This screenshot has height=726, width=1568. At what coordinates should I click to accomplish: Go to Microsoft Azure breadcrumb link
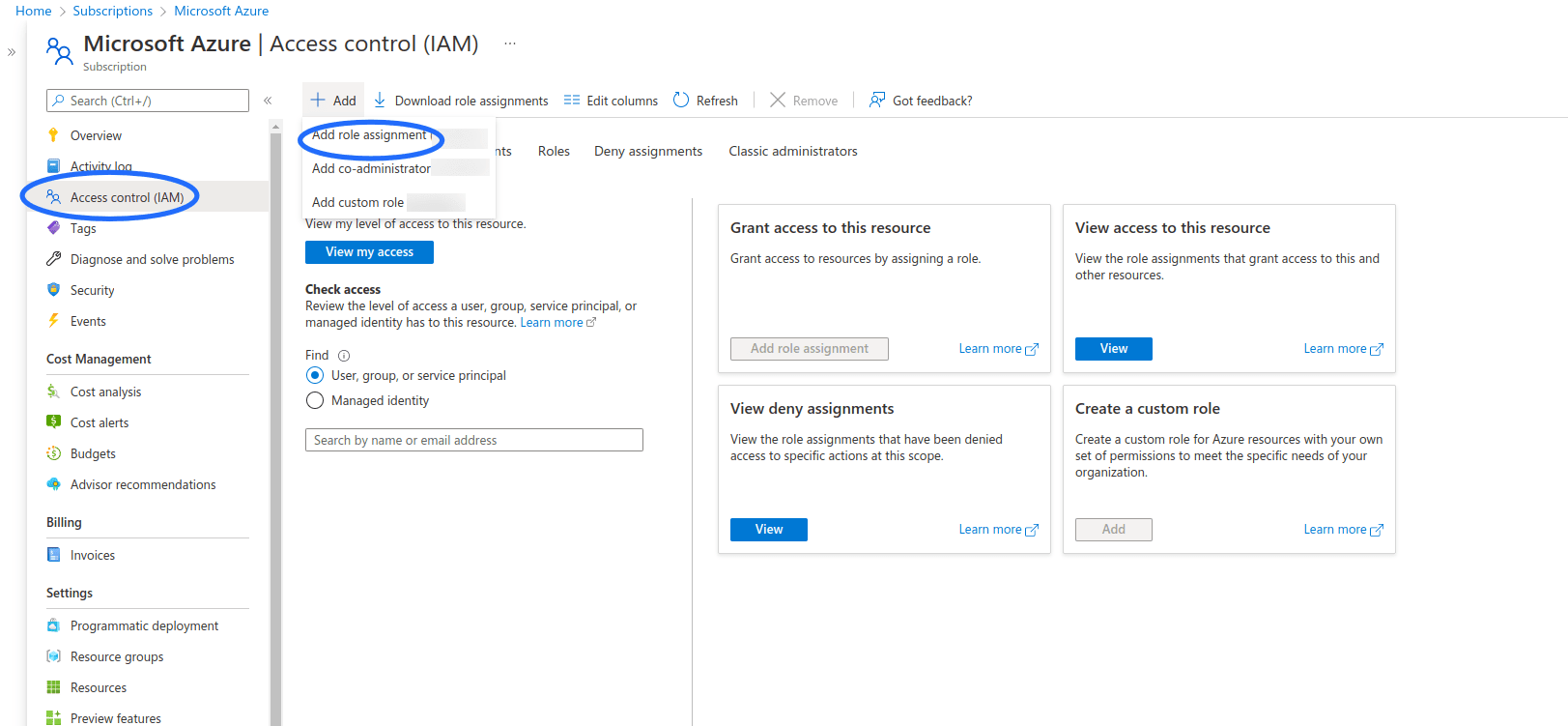pos(221,11)
